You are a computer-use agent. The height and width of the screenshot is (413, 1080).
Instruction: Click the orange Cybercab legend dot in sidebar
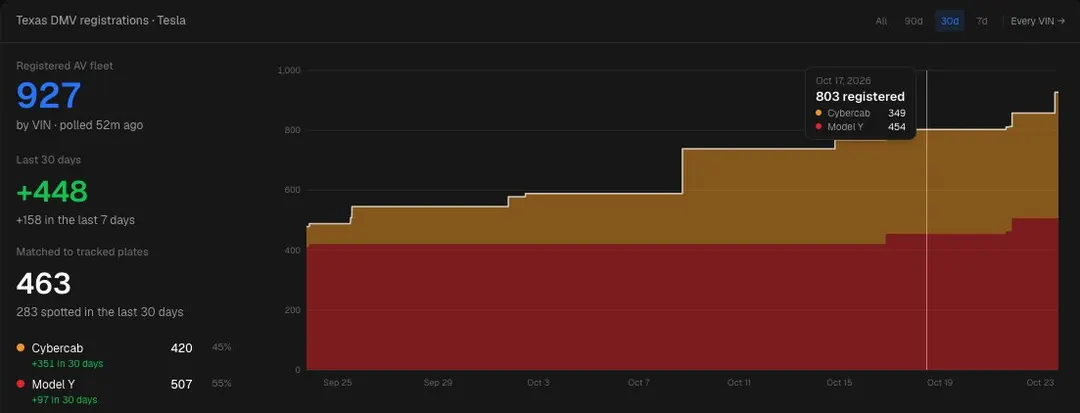pyautogui.click(x=20, y=348)
